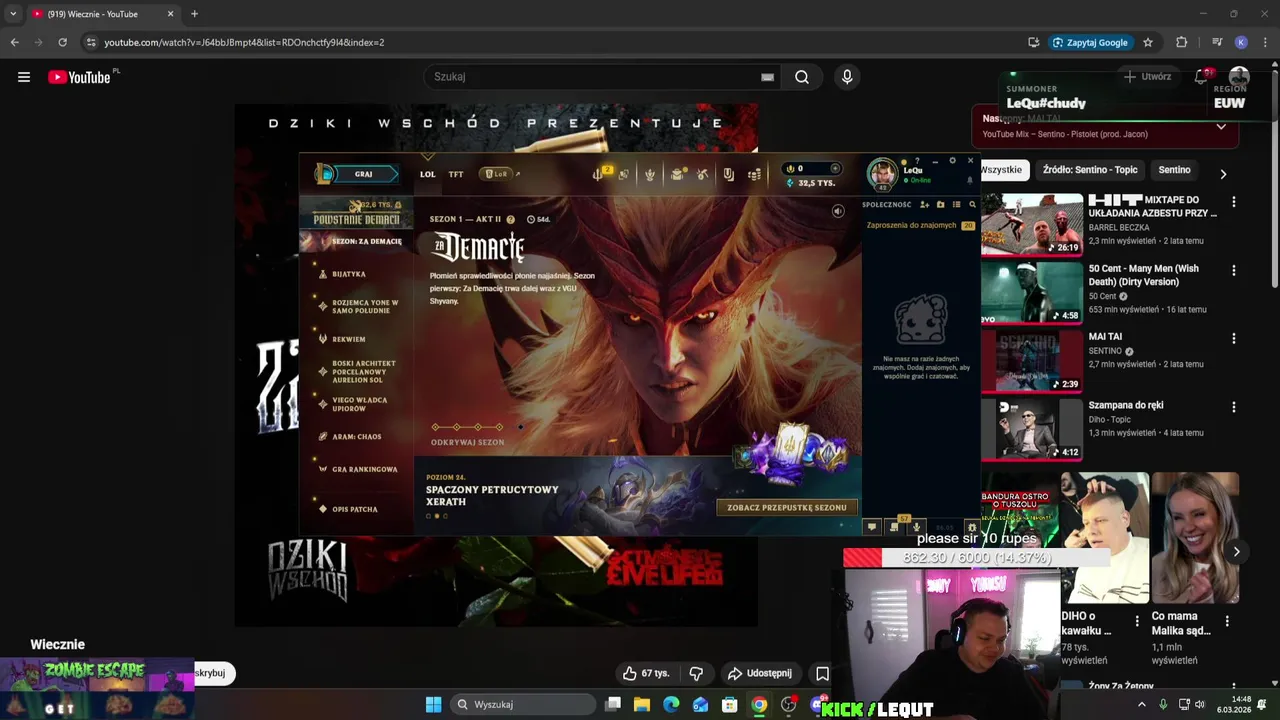The height and width of the screenshot is (720, 1280).
Task: Open options for the DIHO o kawałku short
Action: [1136, 621]
